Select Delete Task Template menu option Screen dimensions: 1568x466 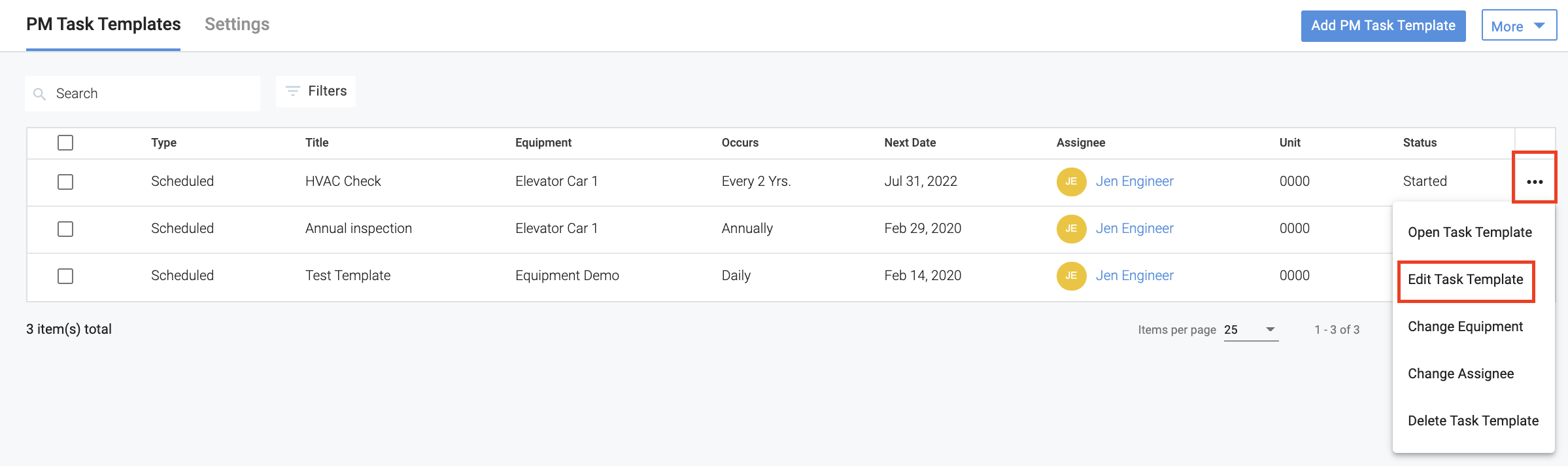point(1473,421)
